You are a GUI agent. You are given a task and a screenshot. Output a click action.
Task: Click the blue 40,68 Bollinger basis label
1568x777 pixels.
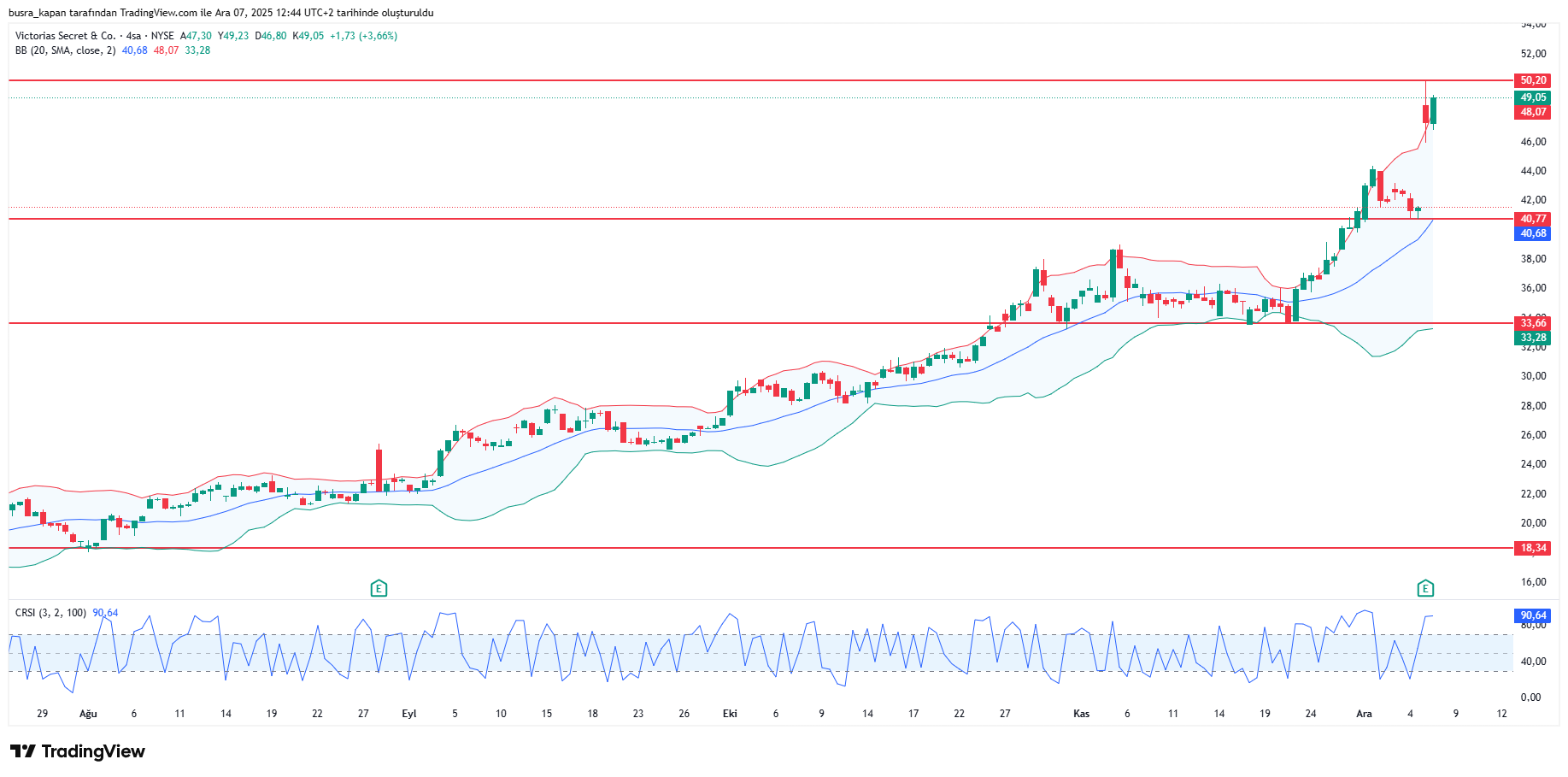(x=1533, y=233)
